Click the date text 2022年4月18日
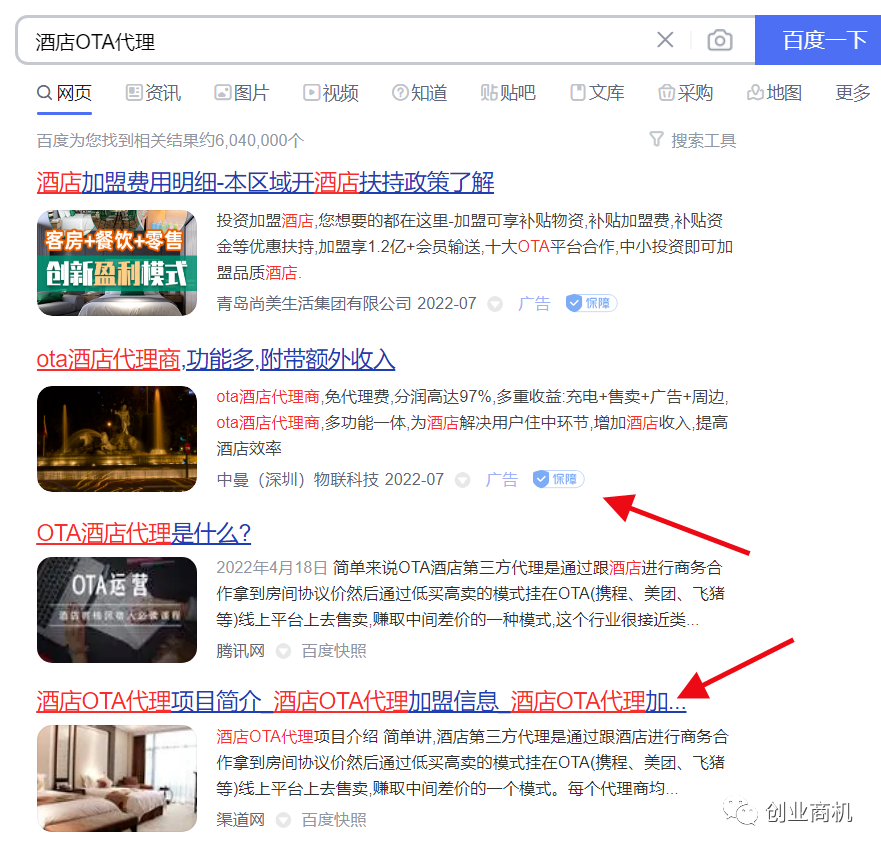Image resolution: width=881 pixels, height=851 pixels. pyautogui.click(x=272, y=567)
